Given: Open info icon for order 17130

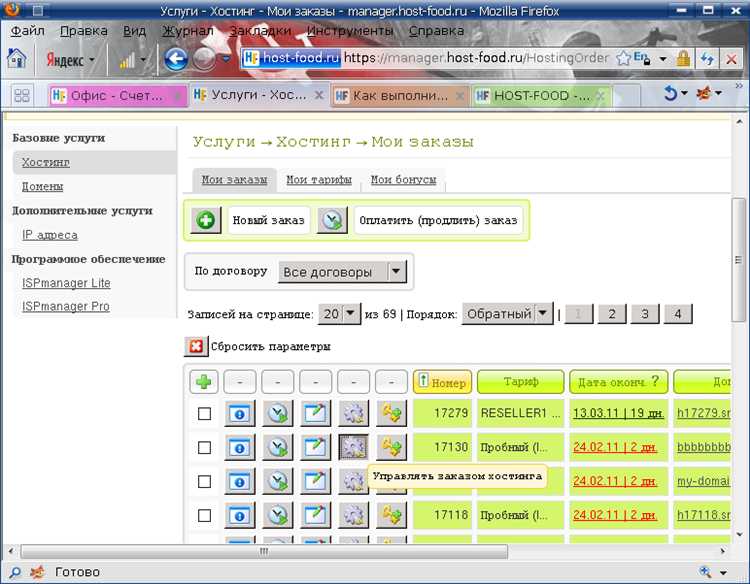Looking at the screenshot, I should tap(240, 447).
